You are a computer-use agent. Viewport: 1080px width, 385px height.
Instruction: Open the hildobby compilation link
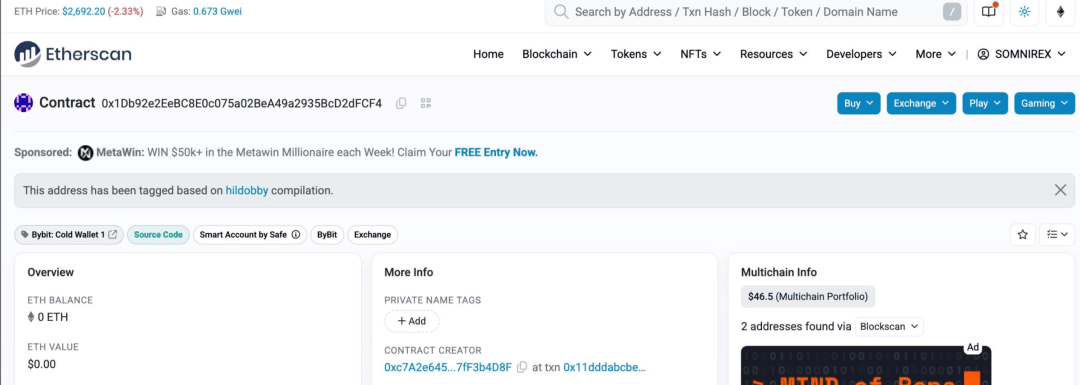(x=247, y=191)
